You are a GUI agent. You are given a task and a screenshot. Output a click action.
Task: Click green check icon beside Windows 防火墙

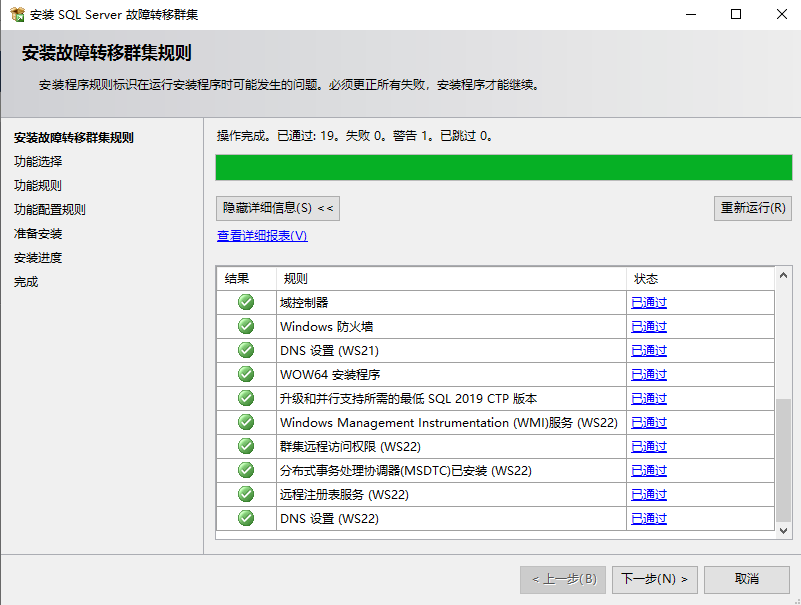tap(246, 326)
